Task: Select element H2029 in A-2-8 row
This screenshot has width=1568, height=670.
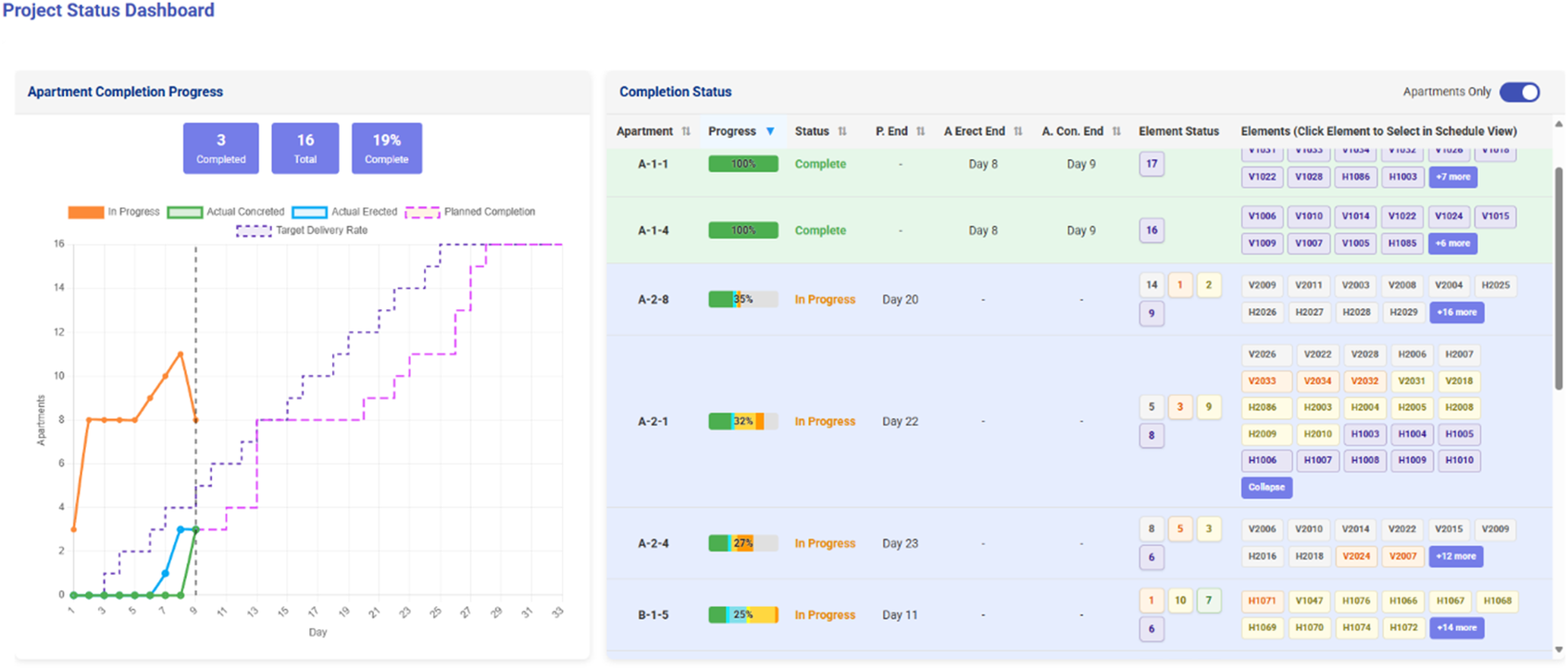Action: (x=1403, y=313)
